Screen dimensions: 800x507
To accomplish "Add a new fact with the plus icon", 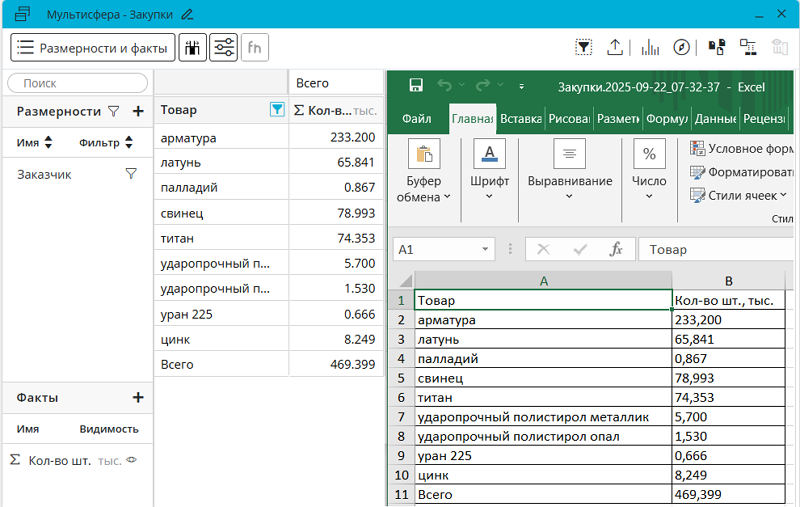I will click(x=138, y=398).
